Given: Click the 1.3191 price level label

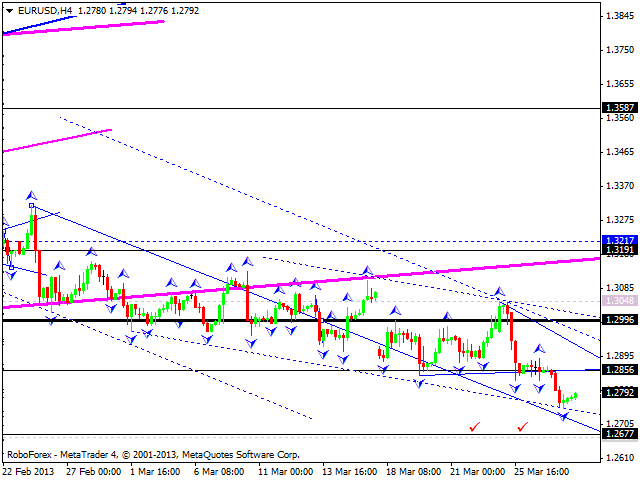Looking at the screenshot, I should click(x=619, y=250).
